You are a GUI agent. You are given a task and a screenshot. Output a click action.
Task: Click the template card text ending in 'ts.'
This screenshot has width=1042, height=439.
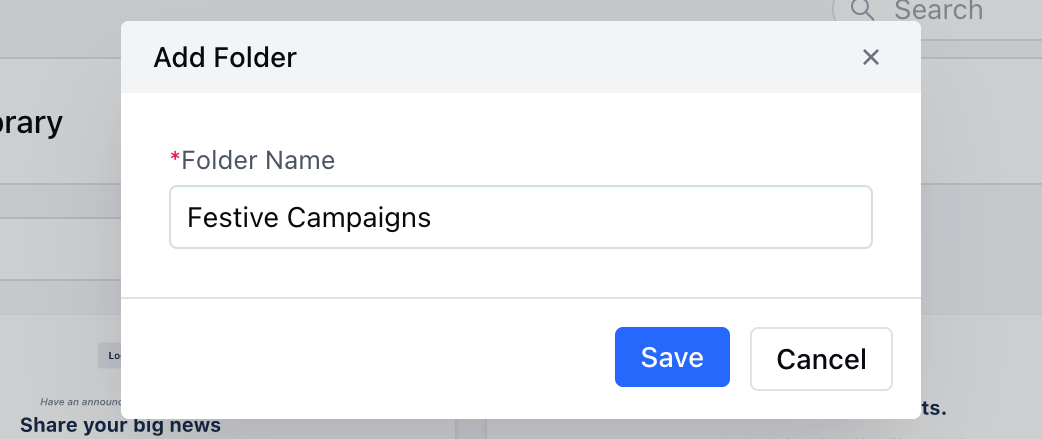pos(934,408)
